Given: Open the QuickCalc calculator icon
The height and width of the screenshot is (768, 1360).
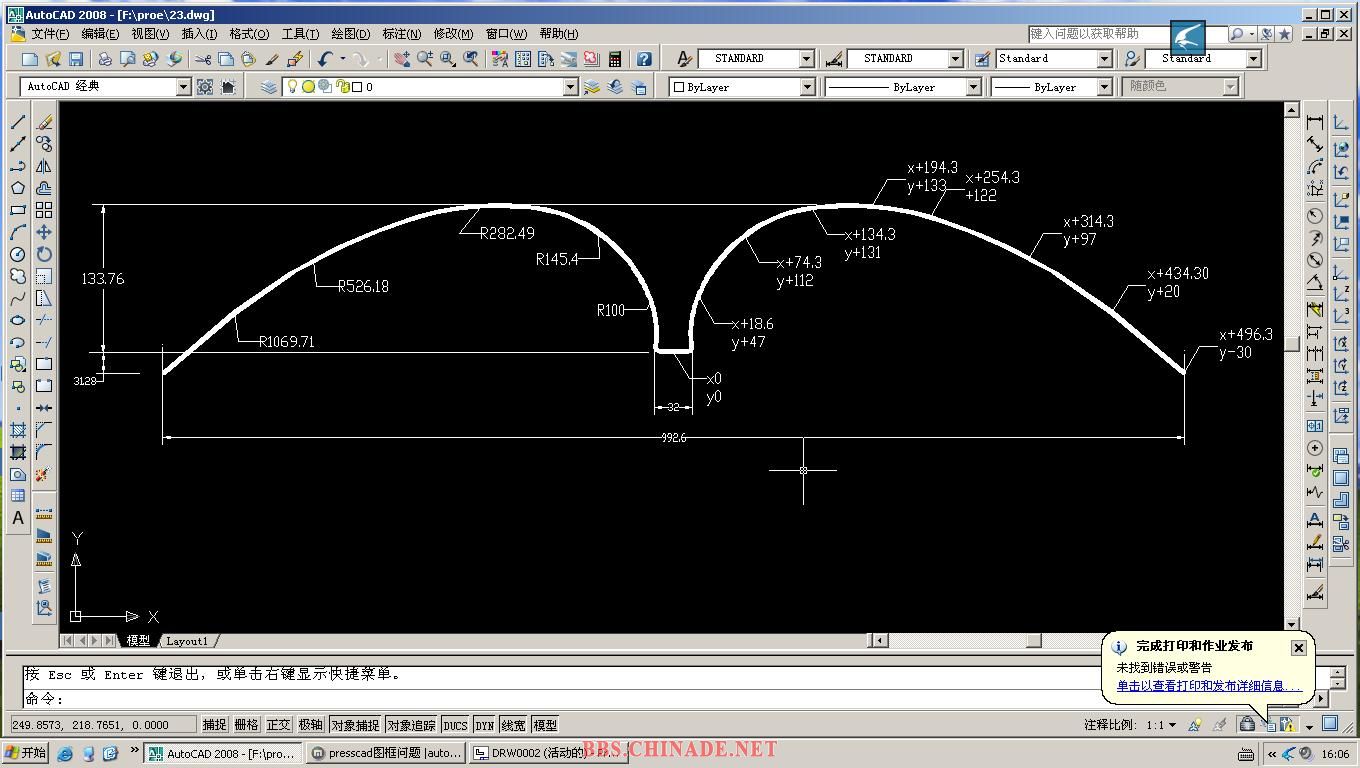Looking at the screenshot, I should click(614, 59).
